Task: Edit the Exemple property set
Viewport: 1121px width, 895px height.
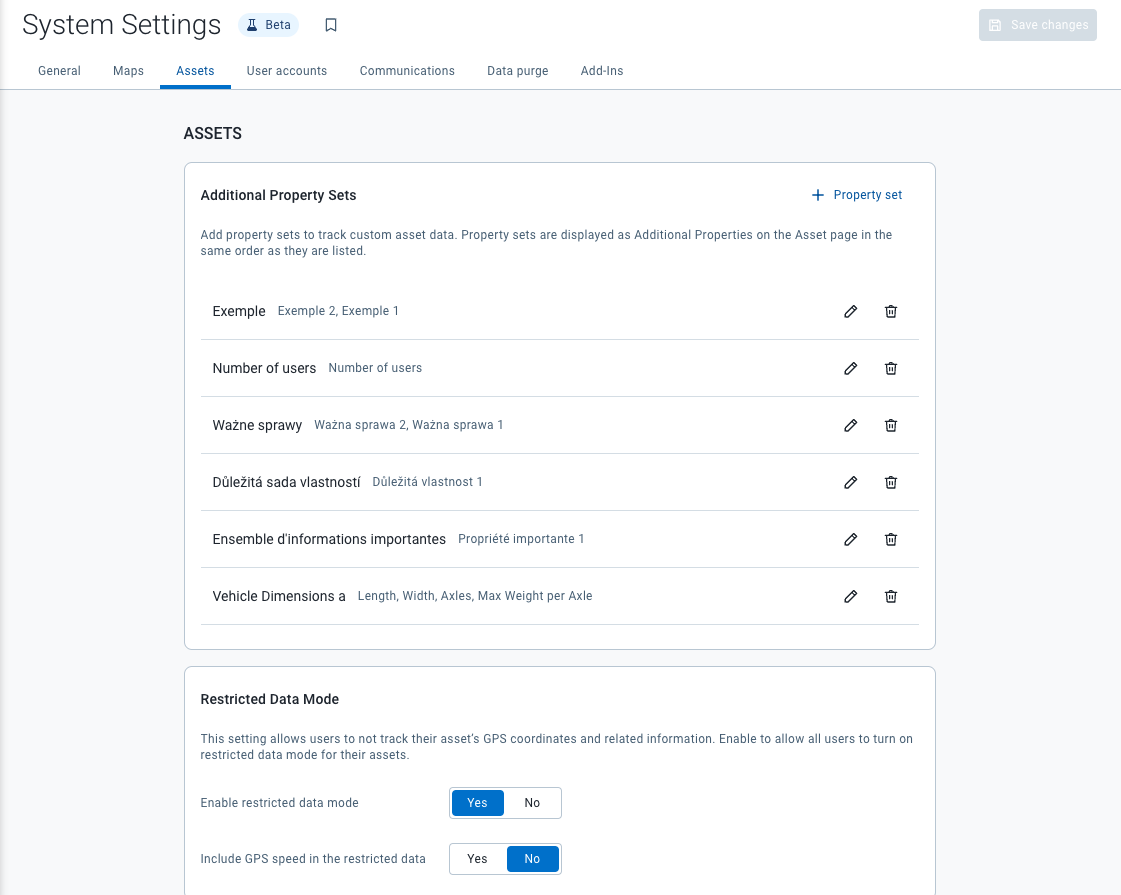Action: click(850, 311)
